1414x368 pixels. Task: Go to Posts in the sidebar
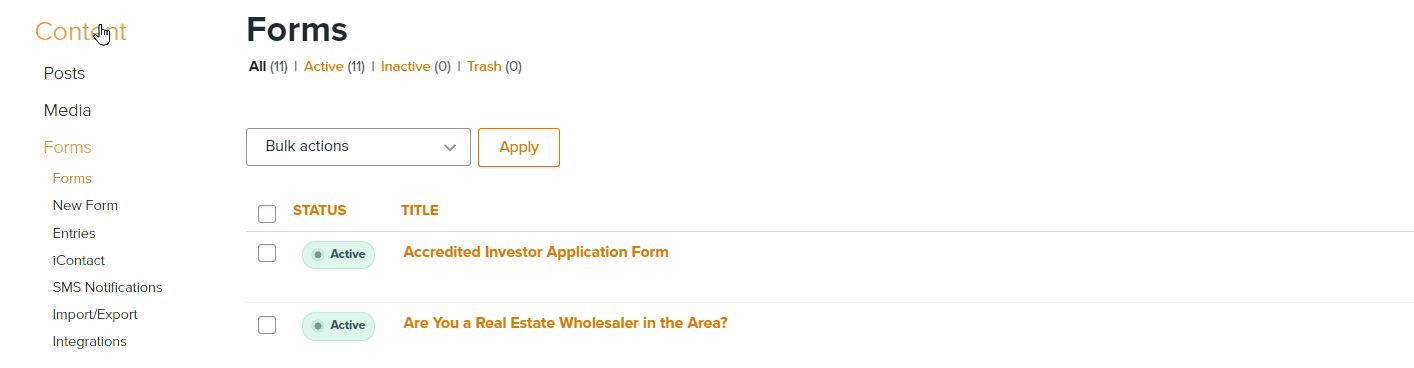(64, 74)
